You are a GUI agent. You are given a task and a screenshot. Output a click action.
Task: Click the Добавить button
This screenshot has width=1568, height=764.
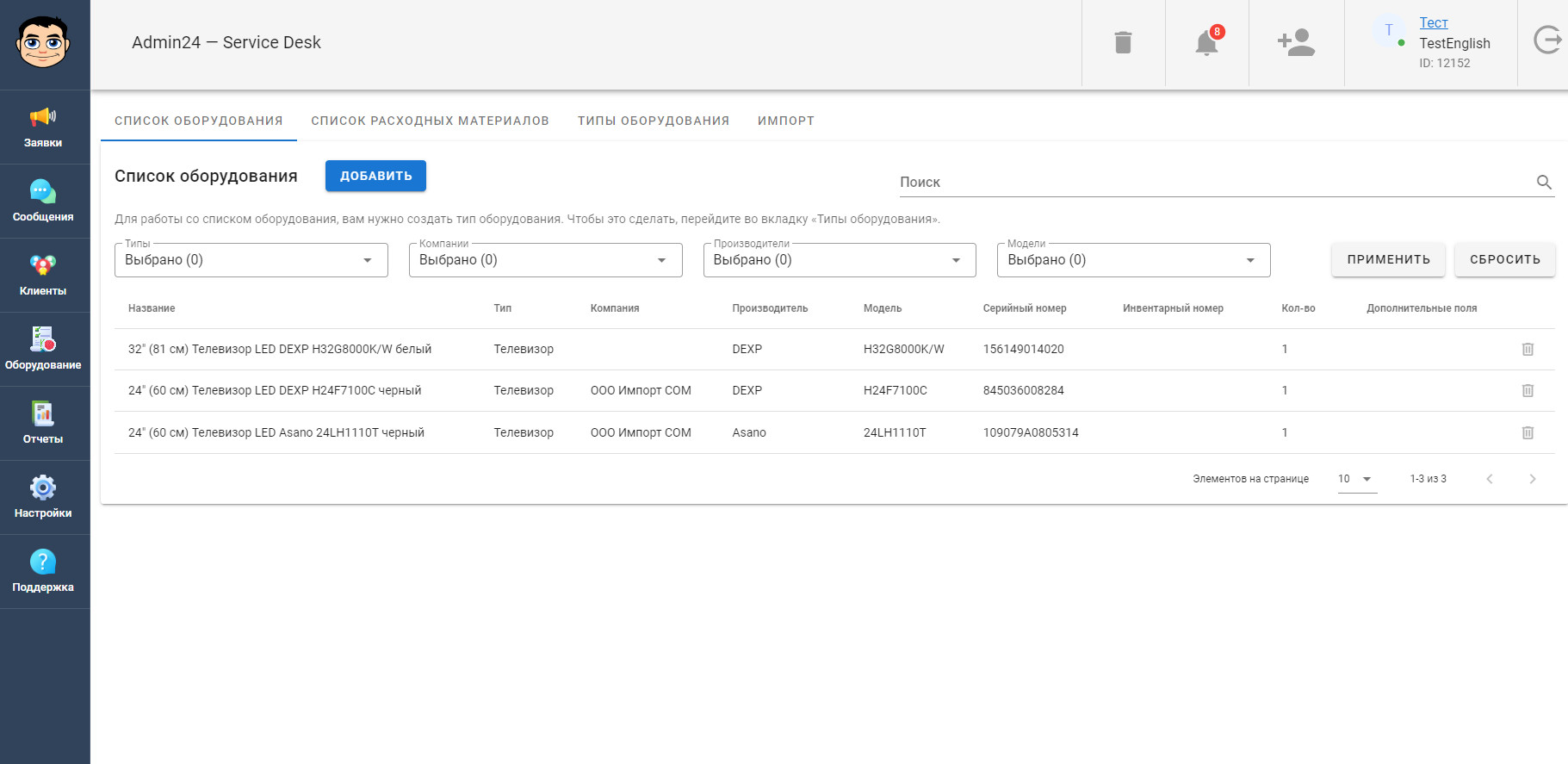[375, 176]
